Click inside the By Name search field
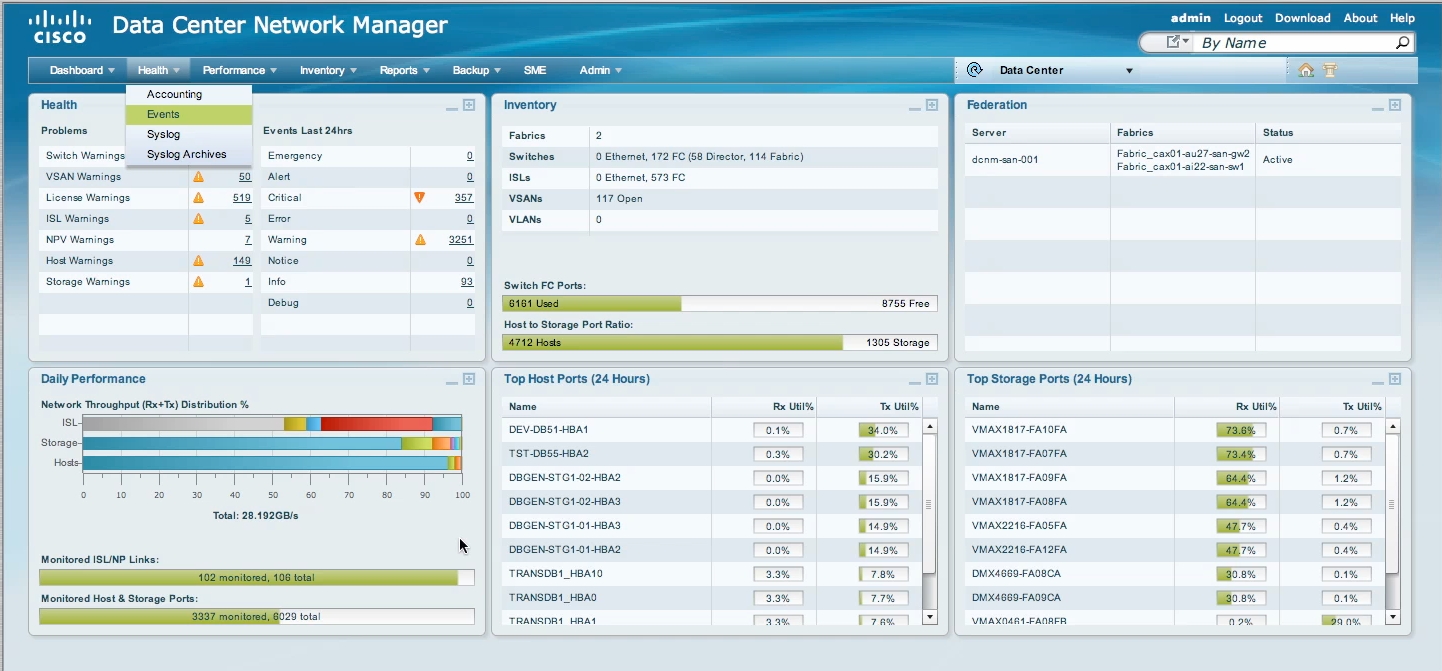The image size is (1442, 671). tap(1295, 43)
